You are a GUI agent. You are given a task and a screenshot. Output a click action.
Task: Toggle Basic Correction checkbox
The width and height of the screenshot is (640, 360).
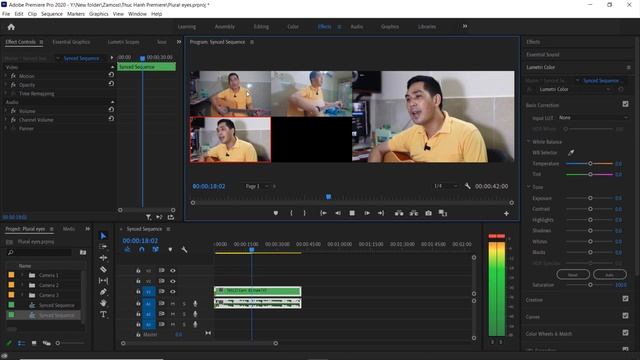pos(625,104)
